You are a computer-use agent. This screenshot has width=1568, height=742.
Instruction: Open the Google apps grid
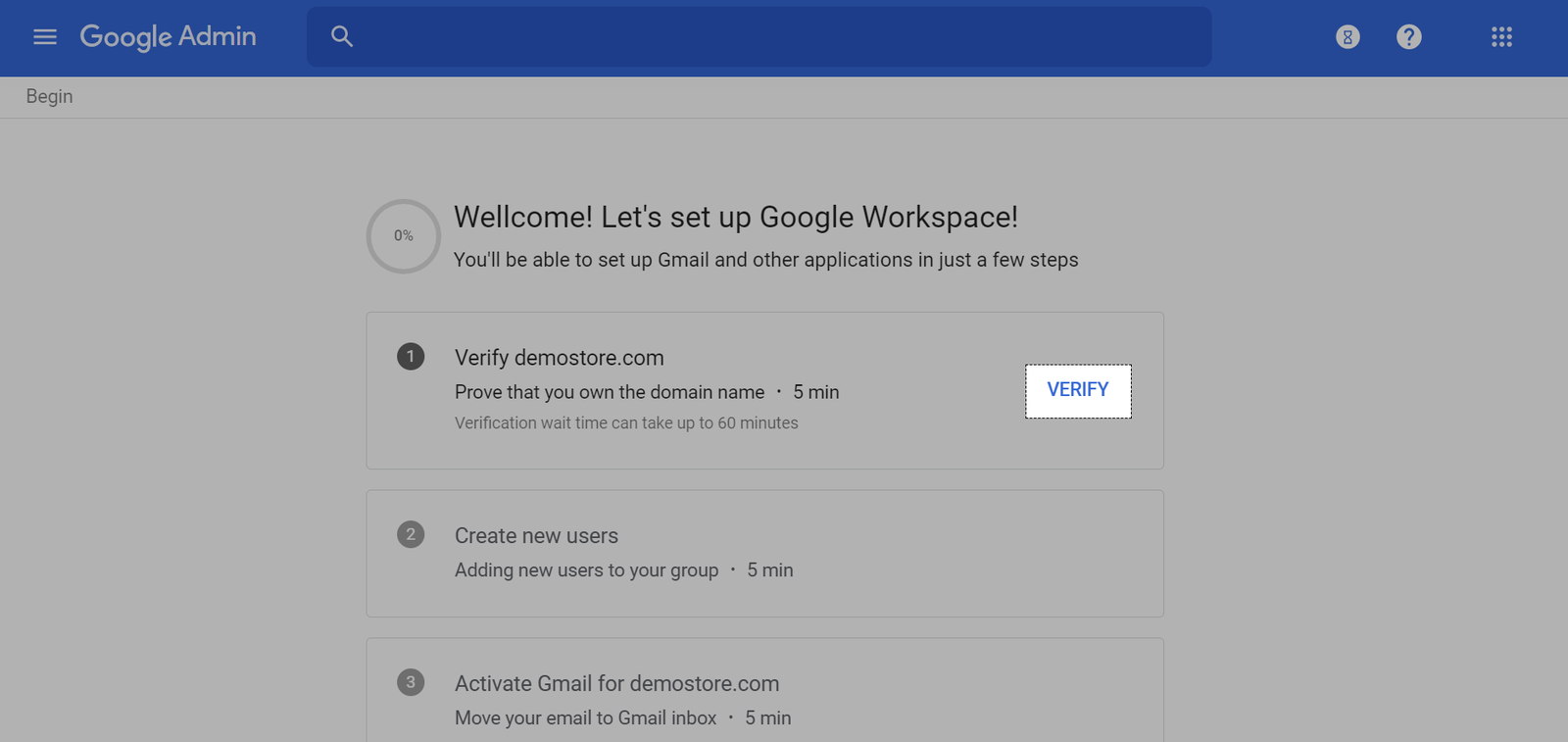[1501, 37]
